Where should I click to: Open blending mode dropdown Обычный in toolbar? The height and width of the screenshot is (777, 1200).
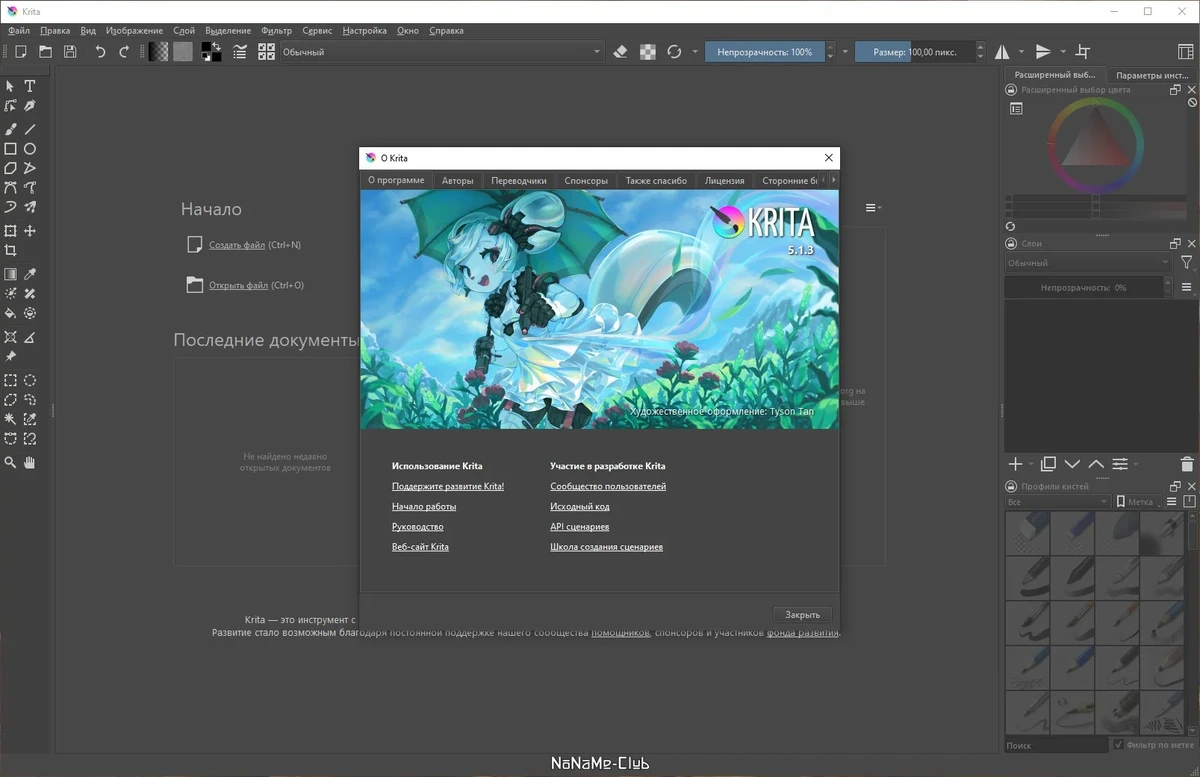(441, 52)
